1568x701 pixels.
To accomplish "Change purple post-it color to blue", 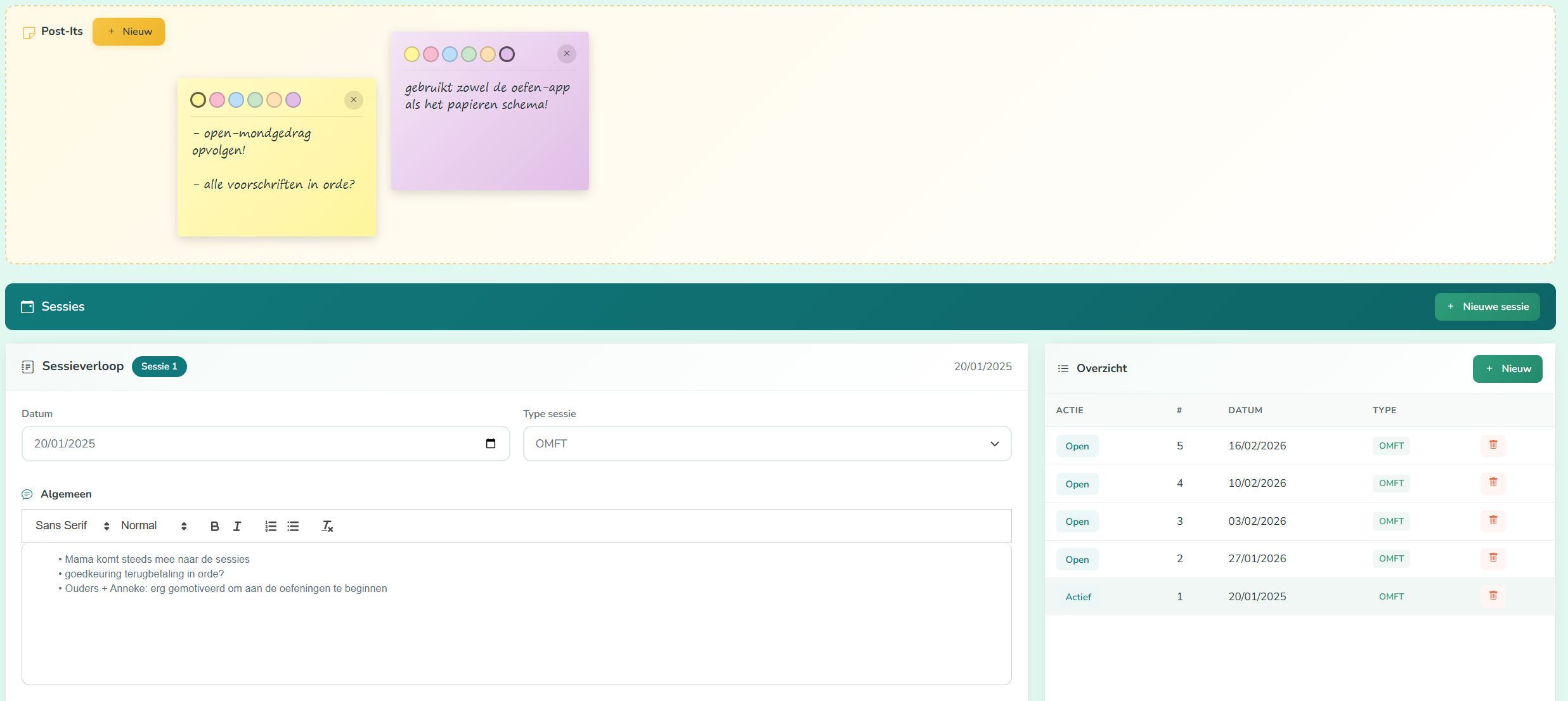I will 450,55.
